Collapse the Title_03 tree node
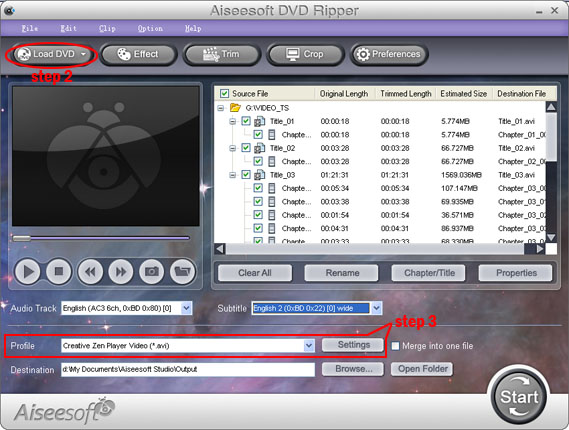The image size is (569, 430). point(233,175)
